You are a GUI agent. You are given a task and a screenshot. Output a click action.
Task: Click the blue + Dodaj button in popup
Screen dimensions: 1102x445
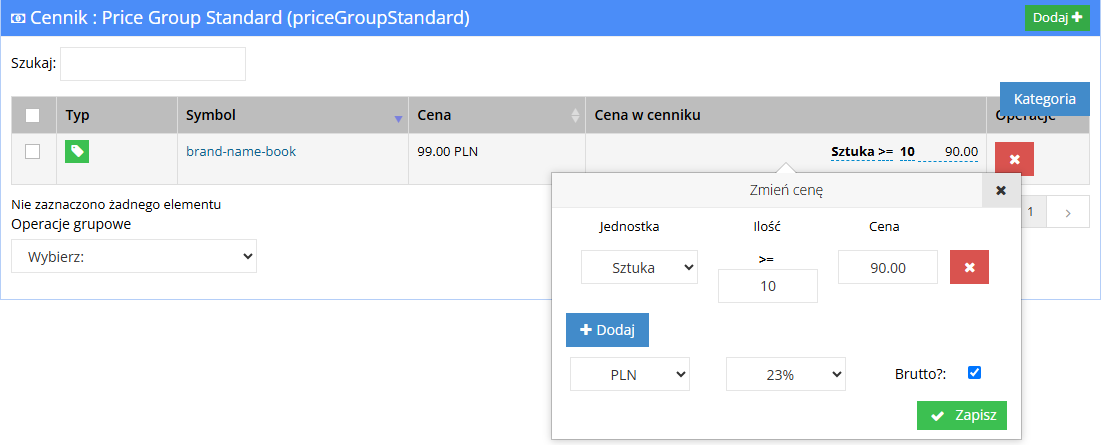pos(607,330)
